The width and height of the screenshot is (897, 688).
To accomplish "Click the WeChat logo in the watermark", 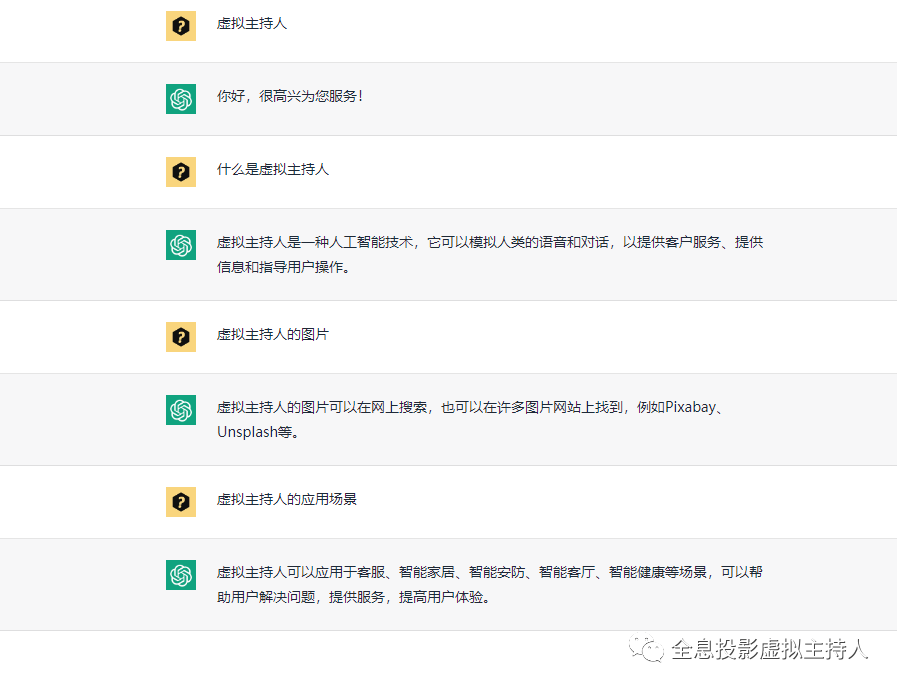I will [646, 649].
